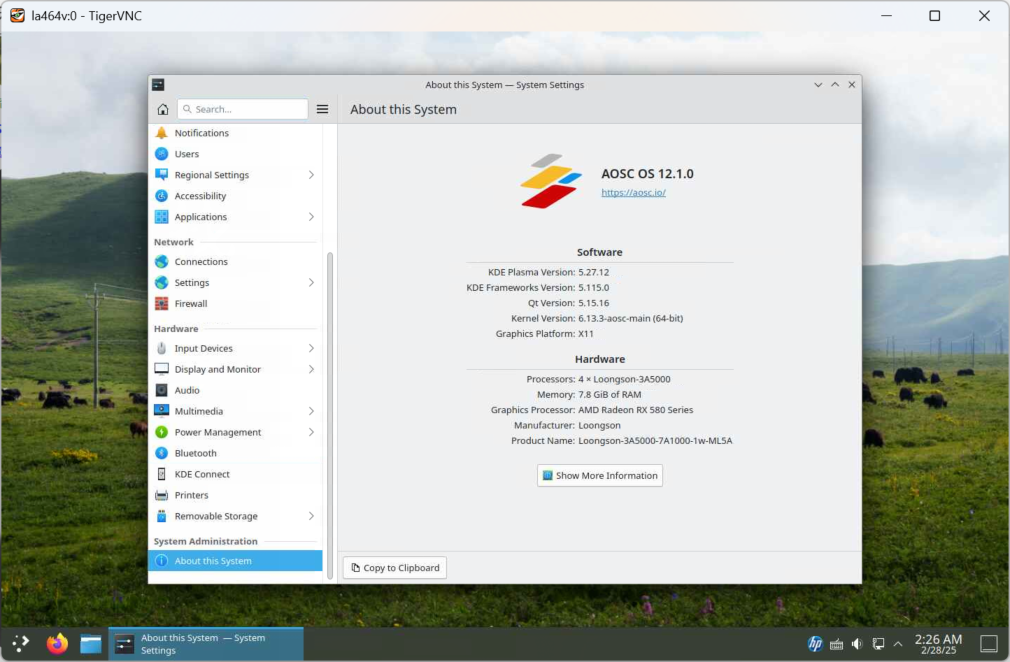Screen dimensions: 1010x662
Task: Click Power Management green icon
Action: (x=162, y=432)
